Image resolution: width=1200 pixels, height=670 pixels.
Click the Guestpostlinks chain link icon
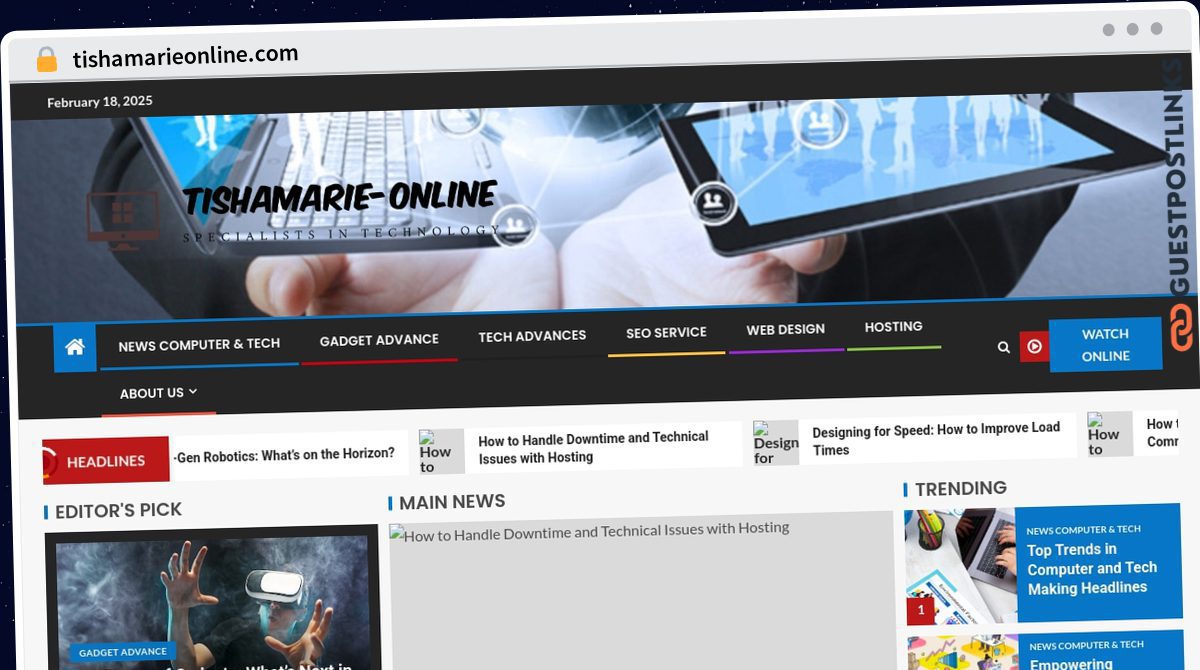click(1181, 328)
